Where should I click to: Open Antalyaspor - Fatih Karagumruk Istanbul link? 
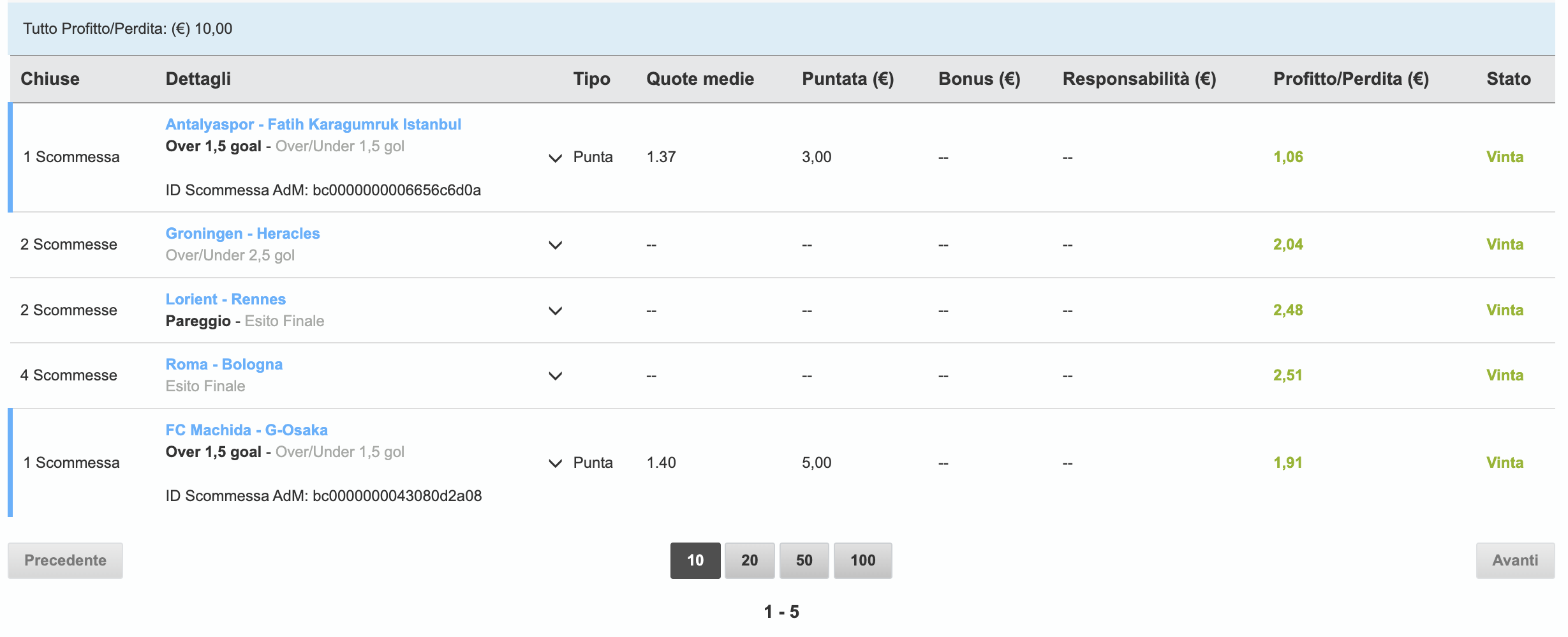[313, 124]
